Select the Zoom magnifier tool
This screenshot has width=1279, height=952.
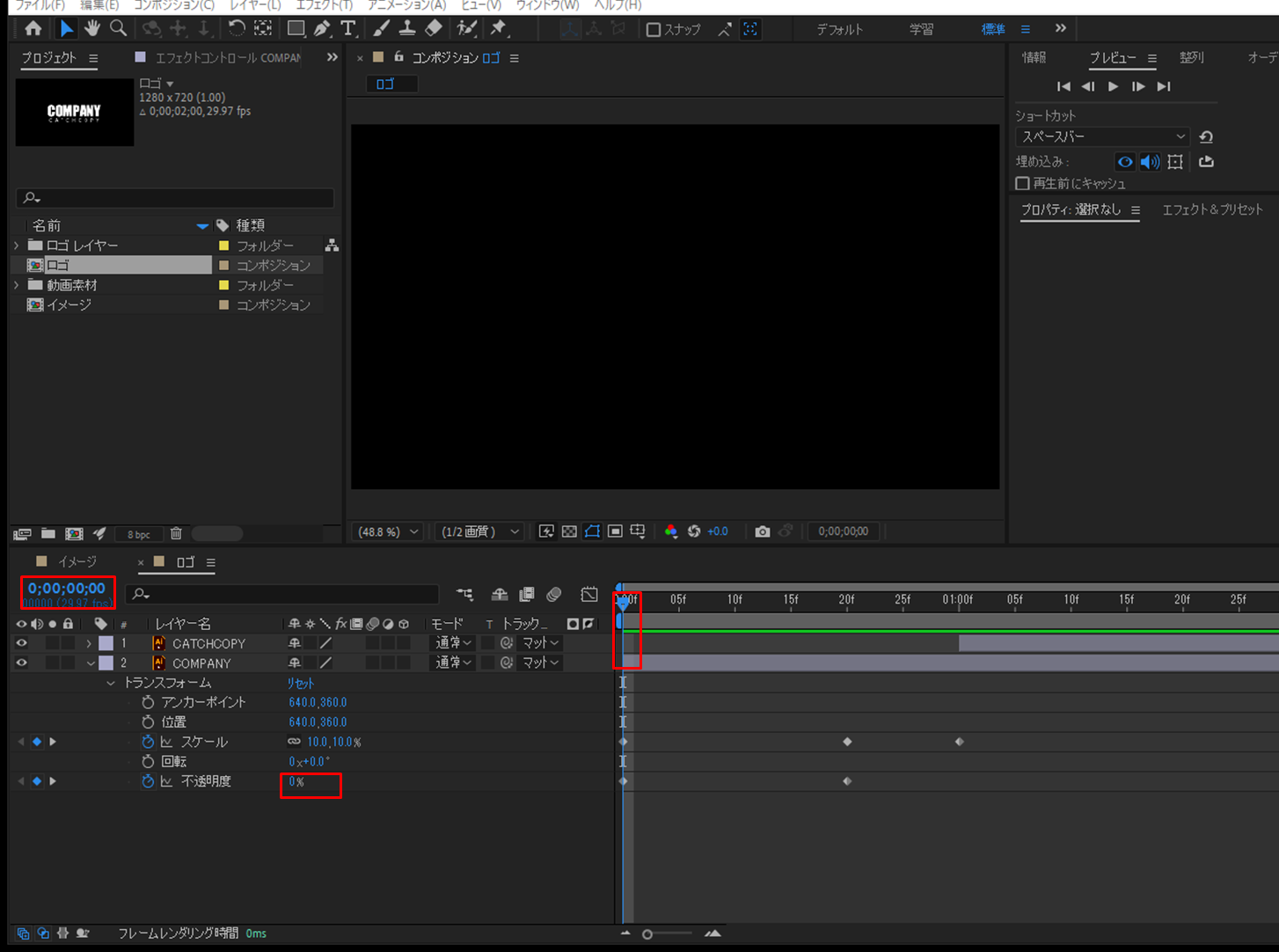pyautogui.click(x=118, y=28)
